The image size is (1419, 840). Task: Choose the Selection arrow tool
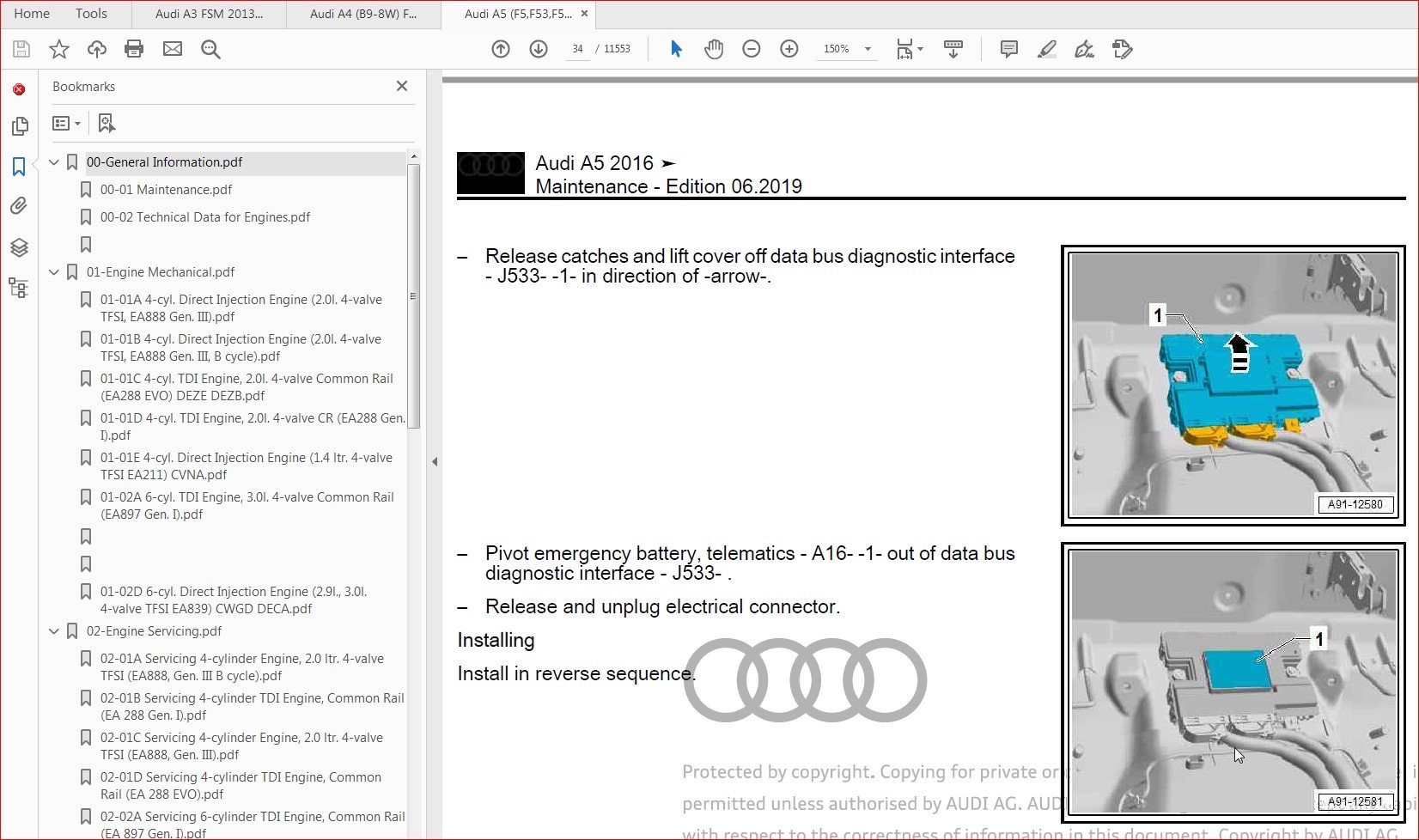pos(676,49)
